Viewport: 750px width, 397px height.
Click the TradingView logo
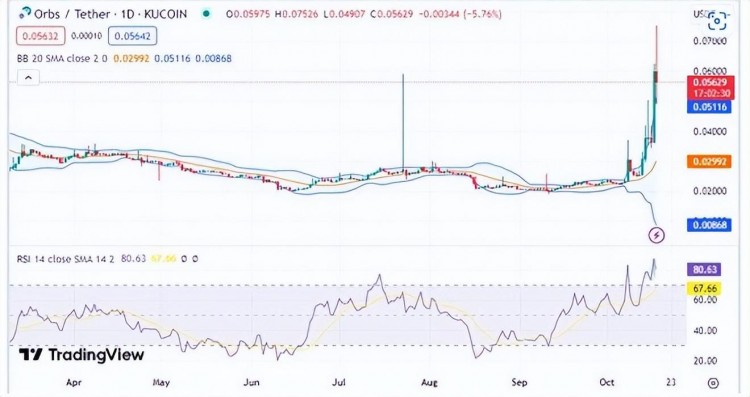coord(81,355)
